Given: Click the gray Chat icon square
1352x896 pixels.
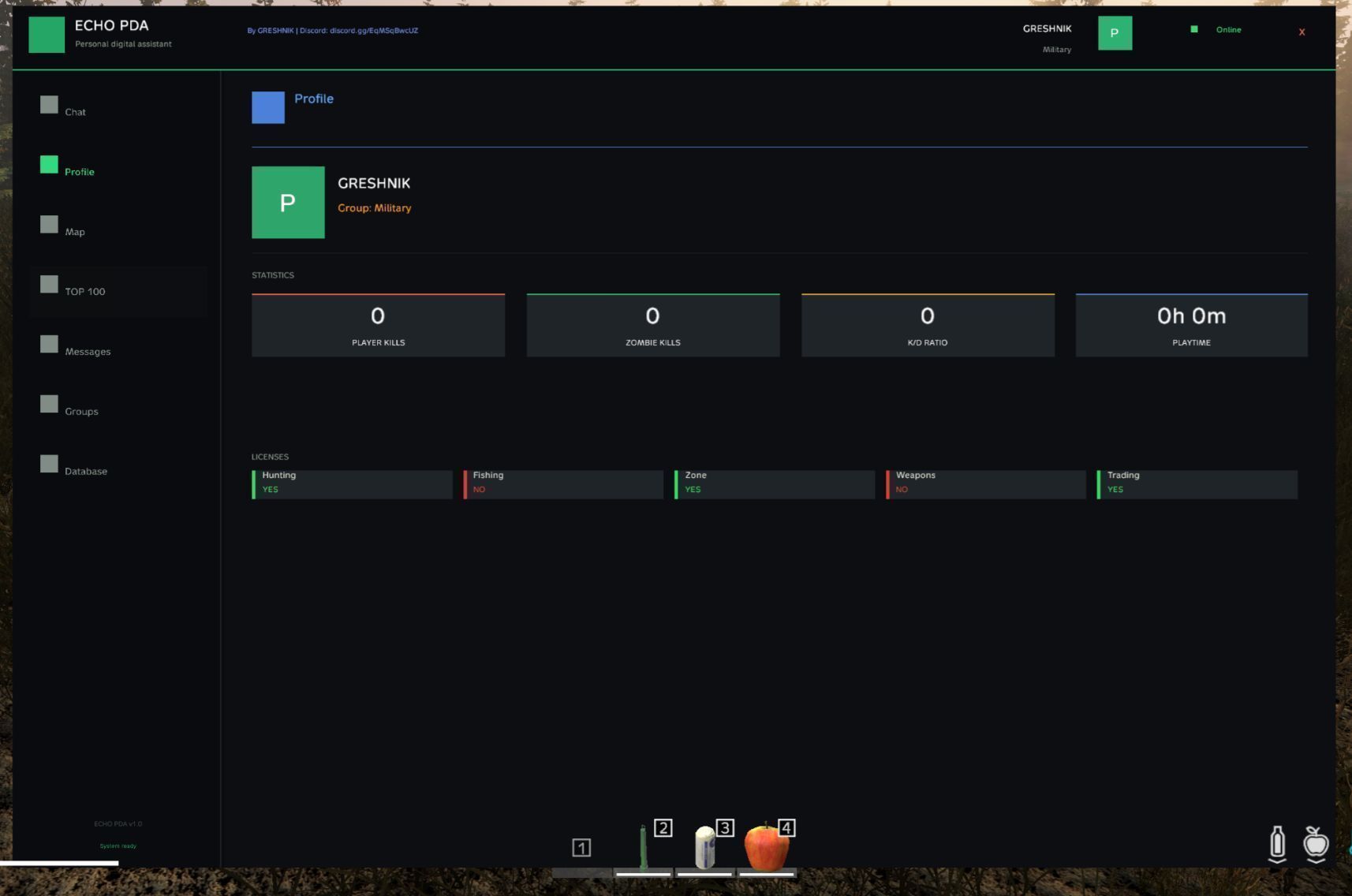Looking at the screenshot, I should 49,105.
